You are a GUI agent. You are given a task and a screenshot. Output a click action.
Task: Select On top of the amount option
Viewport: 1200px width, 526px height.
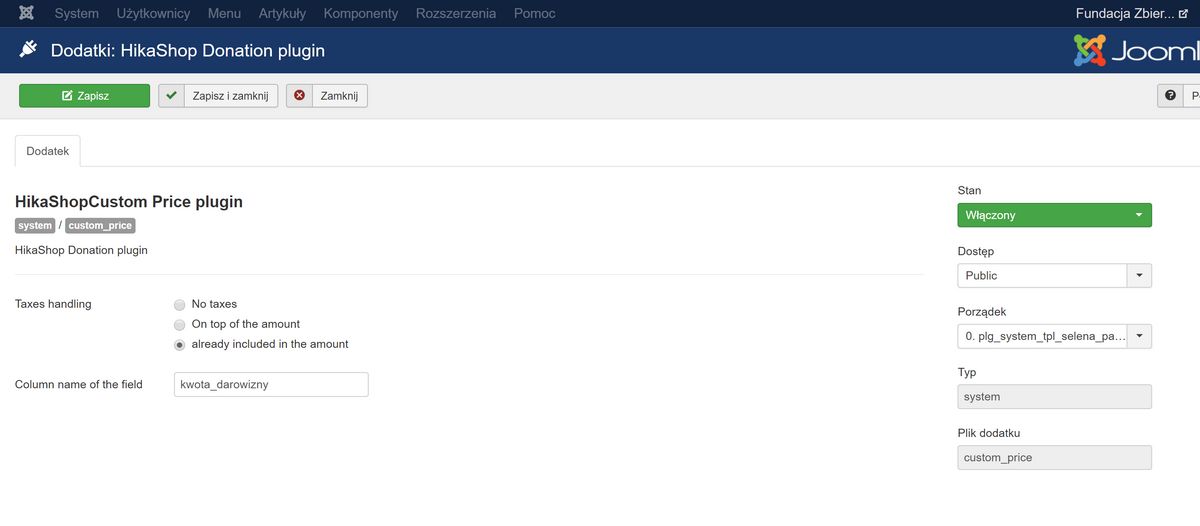(x=179, y=325)
